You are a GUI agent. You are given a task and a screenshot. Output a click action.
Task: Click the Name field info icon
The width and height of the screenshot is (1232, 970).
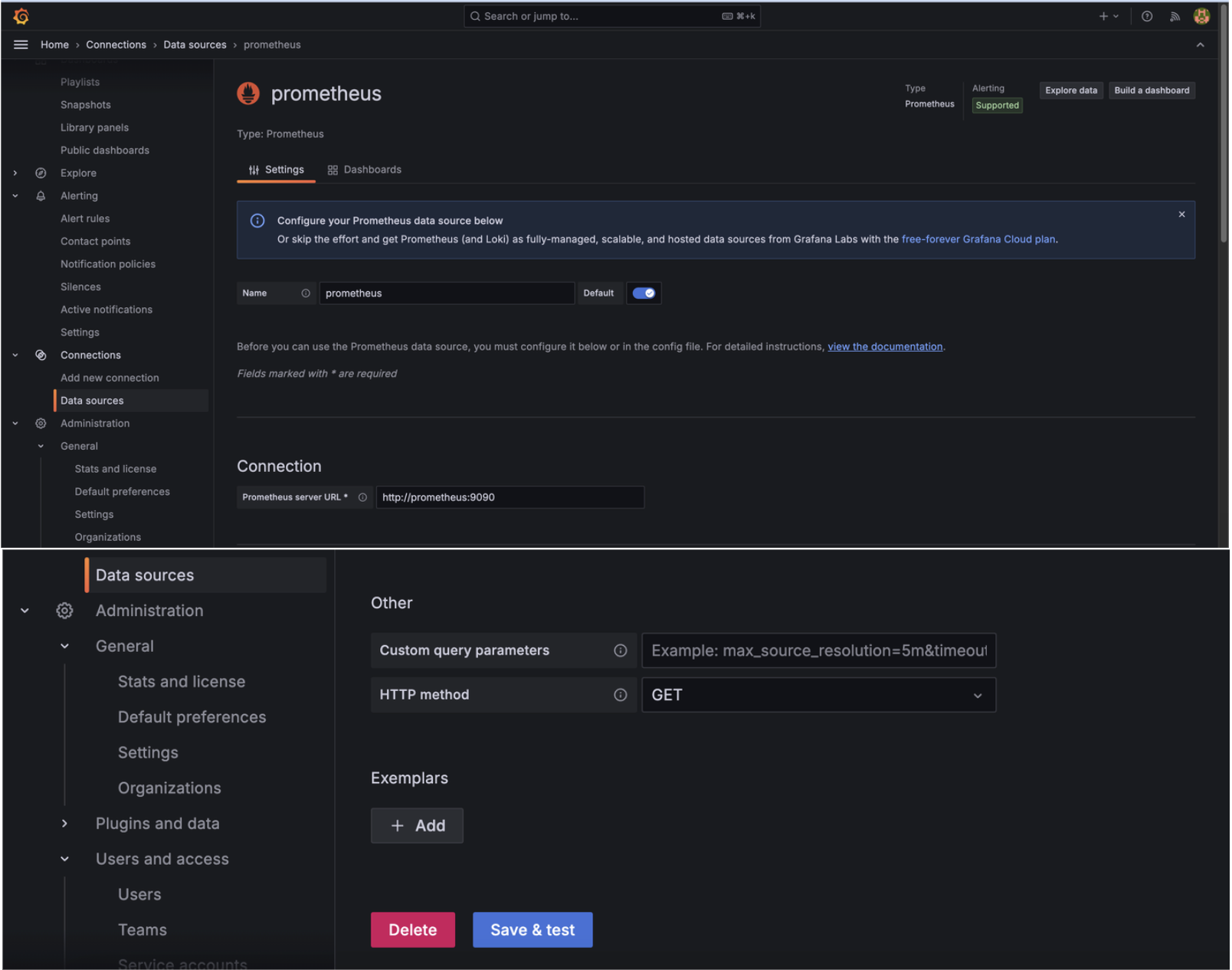click(306, 293)
